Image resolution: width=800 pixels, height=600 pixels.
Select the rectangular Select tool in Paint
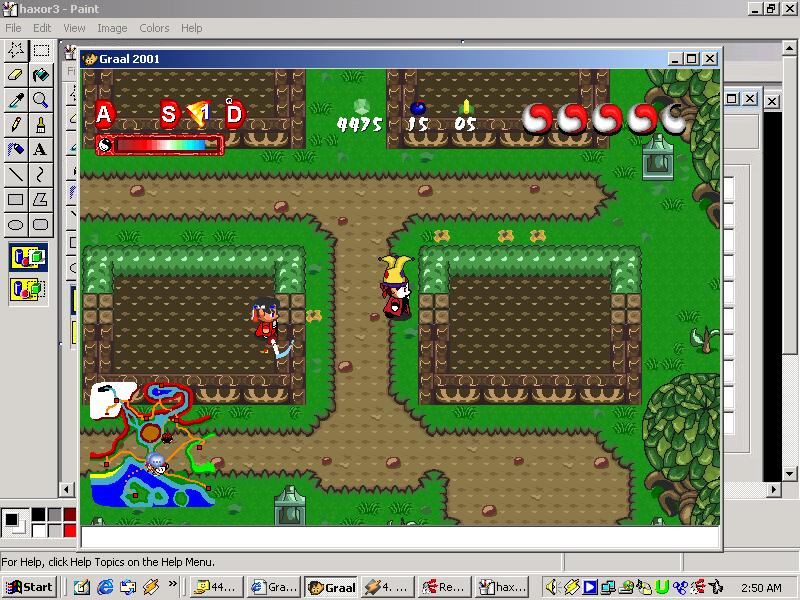(41, 51)
